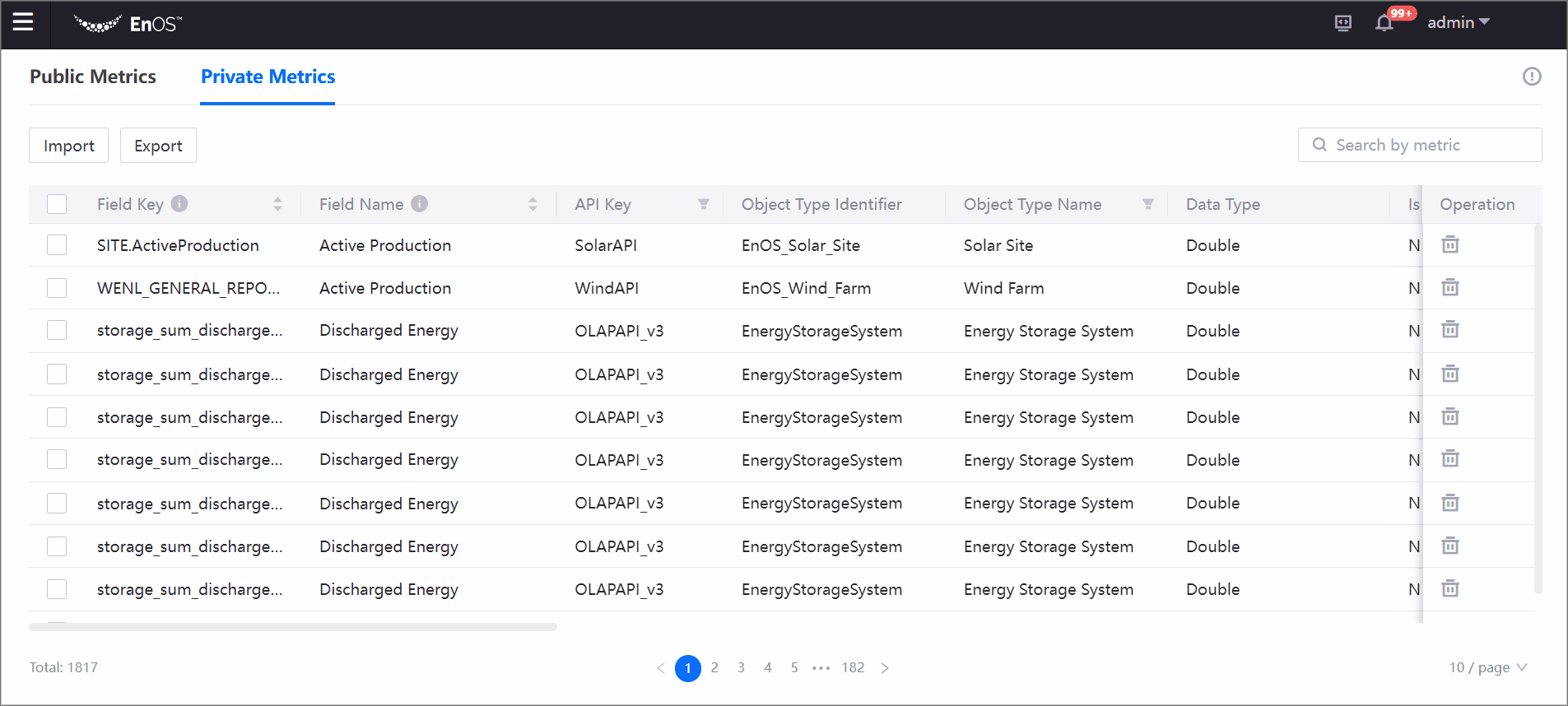Click the Import button
The height and width of the screenshot is (706, 1568).
point(69,146)
